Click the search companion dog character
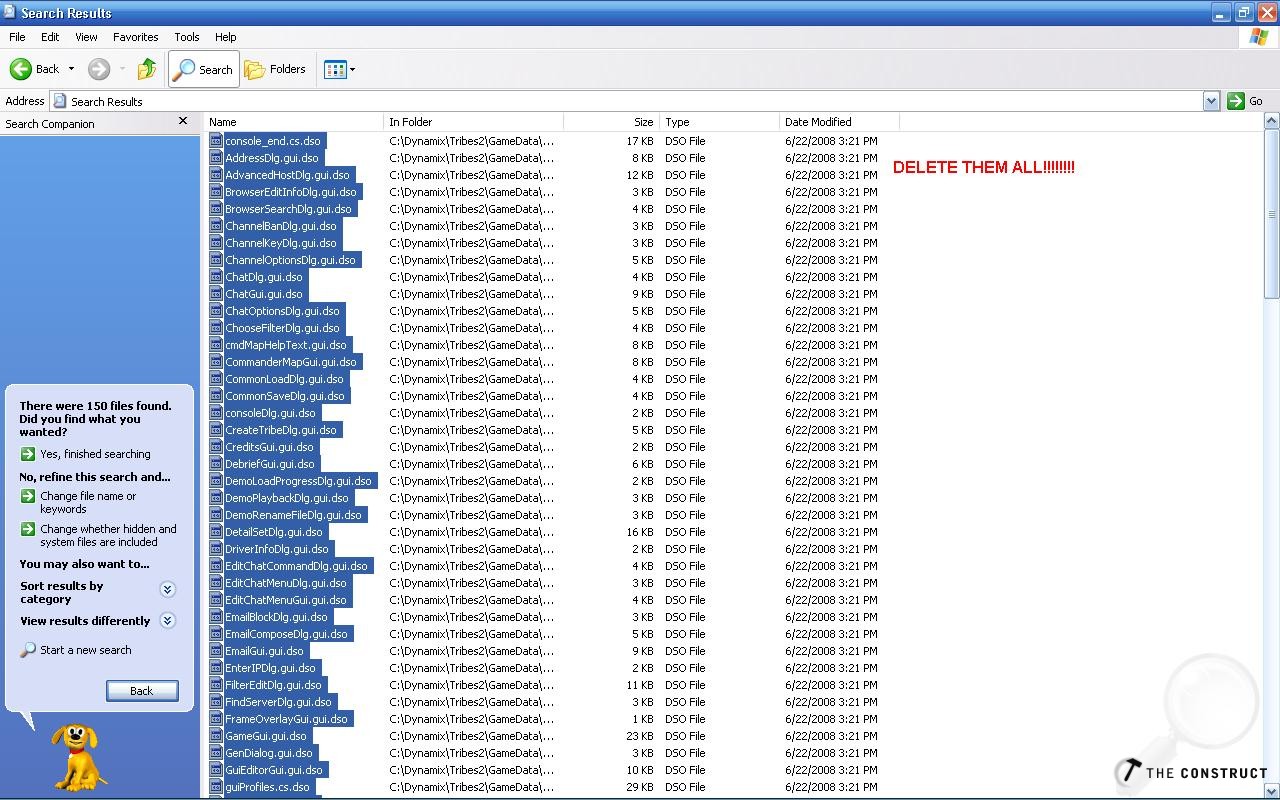 tap(80, 757)
